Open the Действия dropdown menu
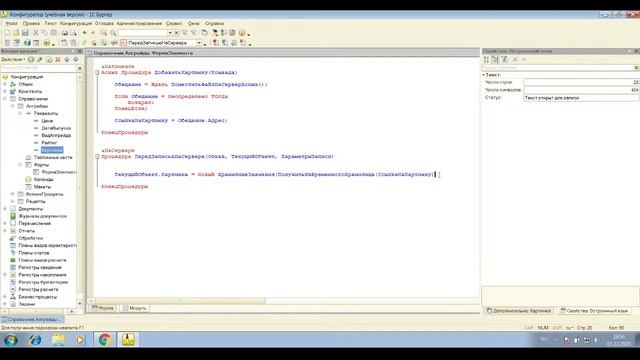The width and height of the screenshot is (640, 360). tap(13, 60)
